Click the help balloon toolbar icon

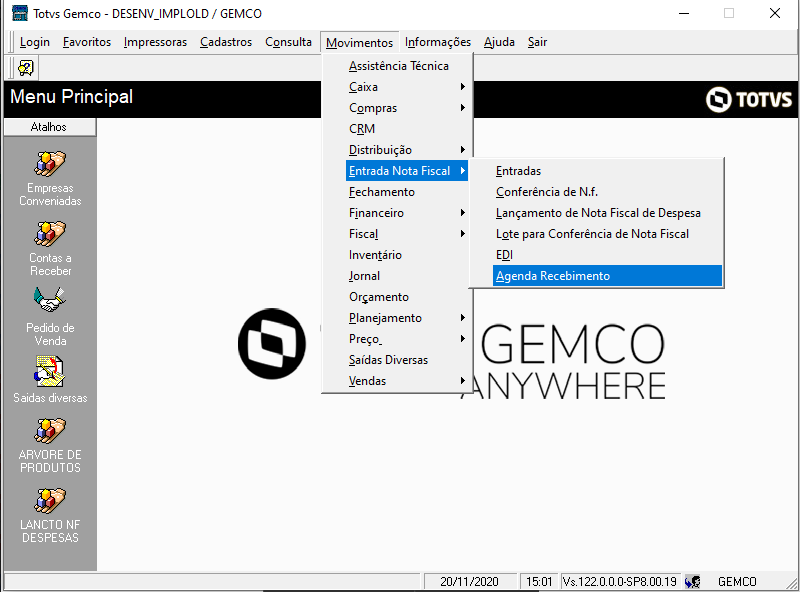pyautogui.click(x=26, y=67)
